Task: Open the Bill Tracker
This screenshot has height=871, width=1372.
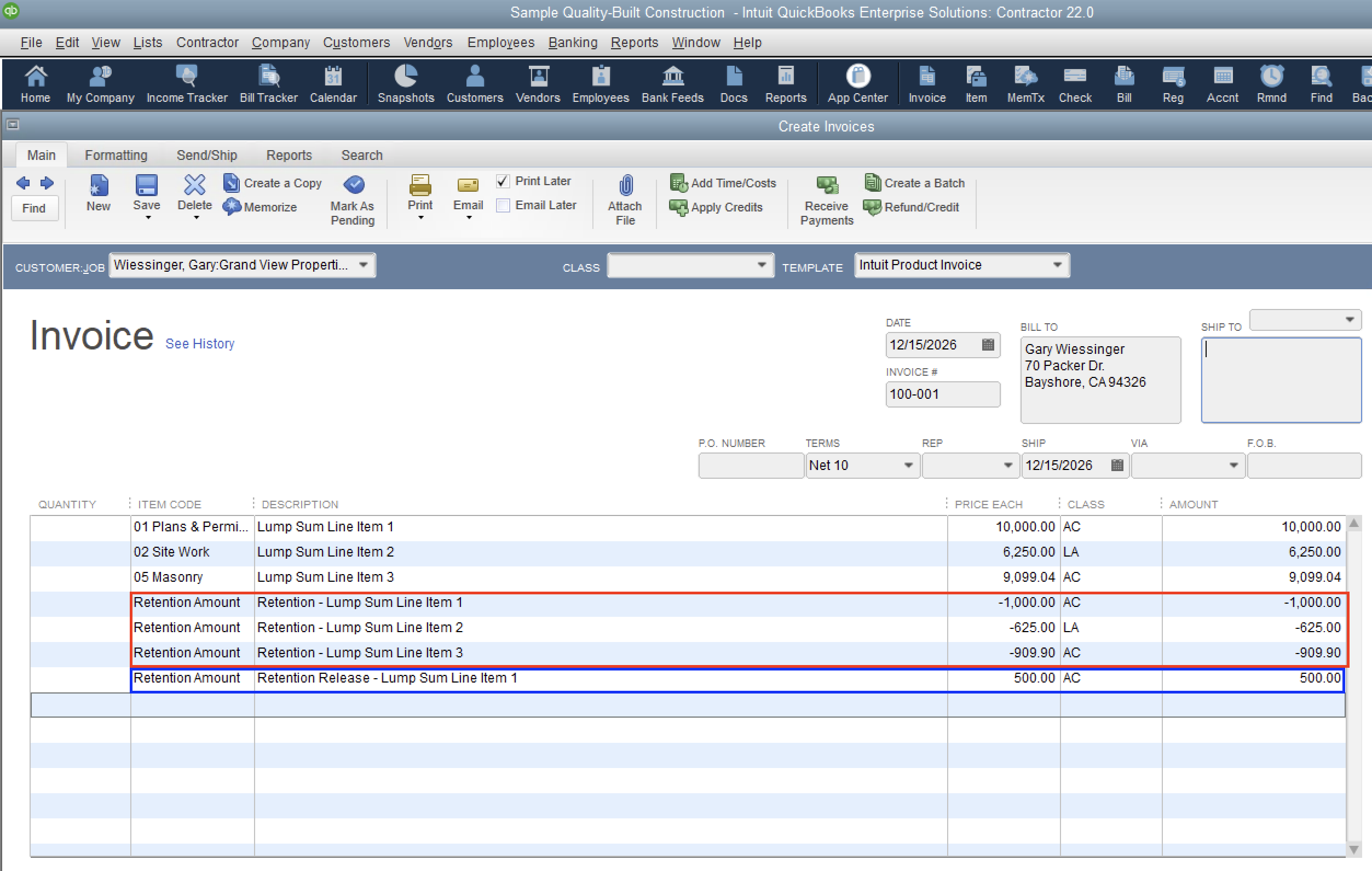Action: (x=268, y=84)
